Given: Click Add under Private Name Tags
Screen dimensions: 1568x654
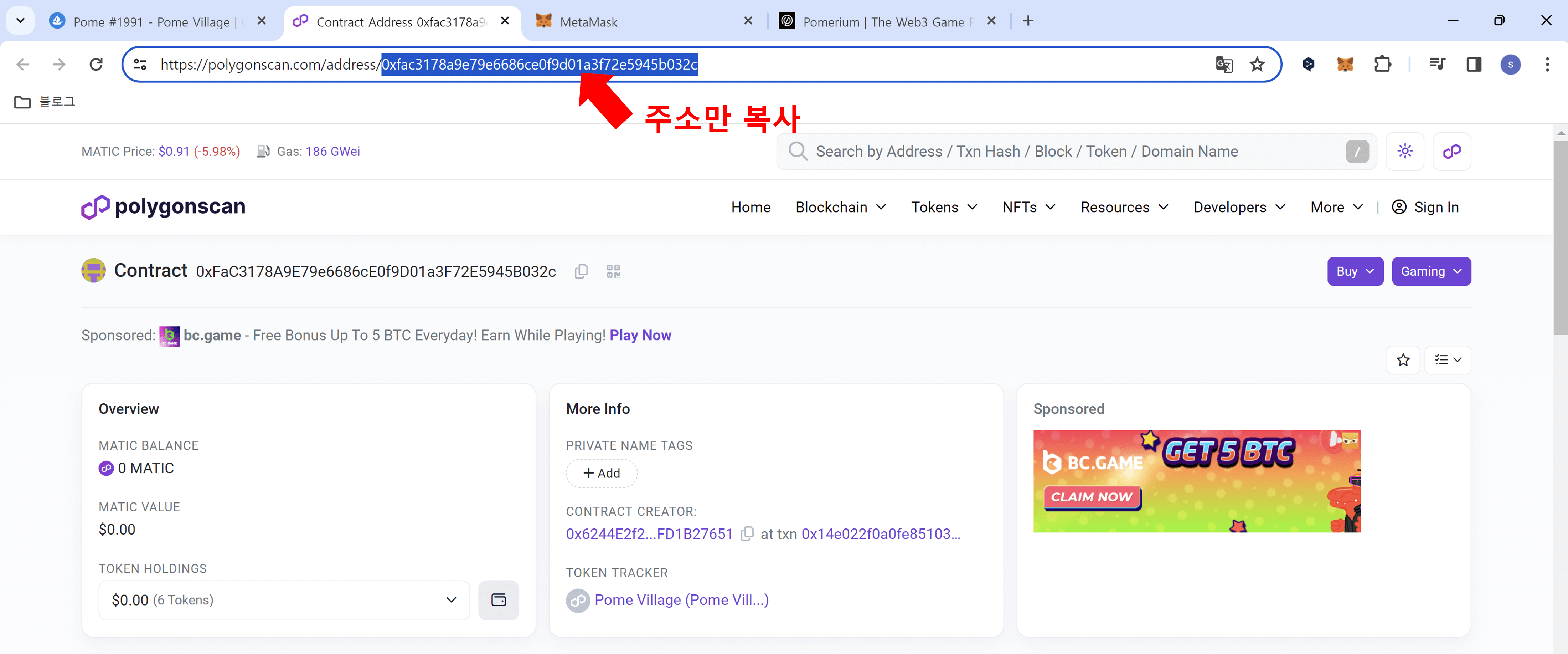Looking at the screenshot, I should coord(601,472).
